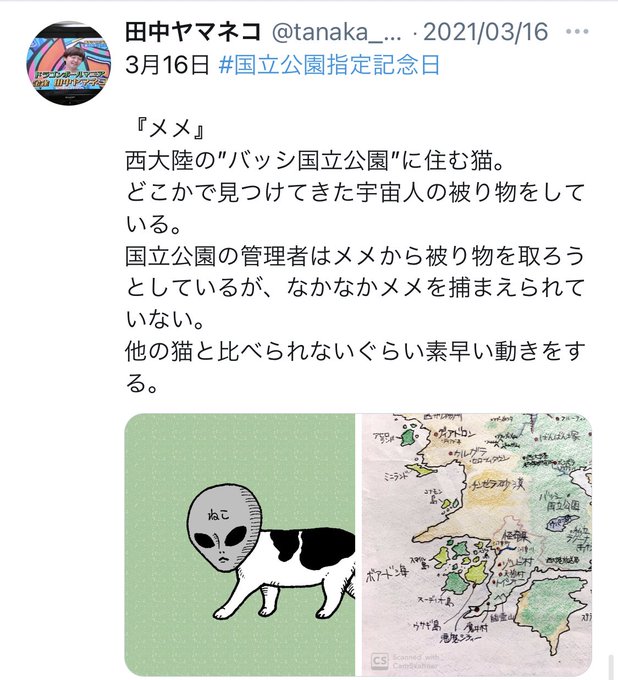Tap the tweet text about メメ
Viewport: 618px width, 680px height.
click(355, 256)
